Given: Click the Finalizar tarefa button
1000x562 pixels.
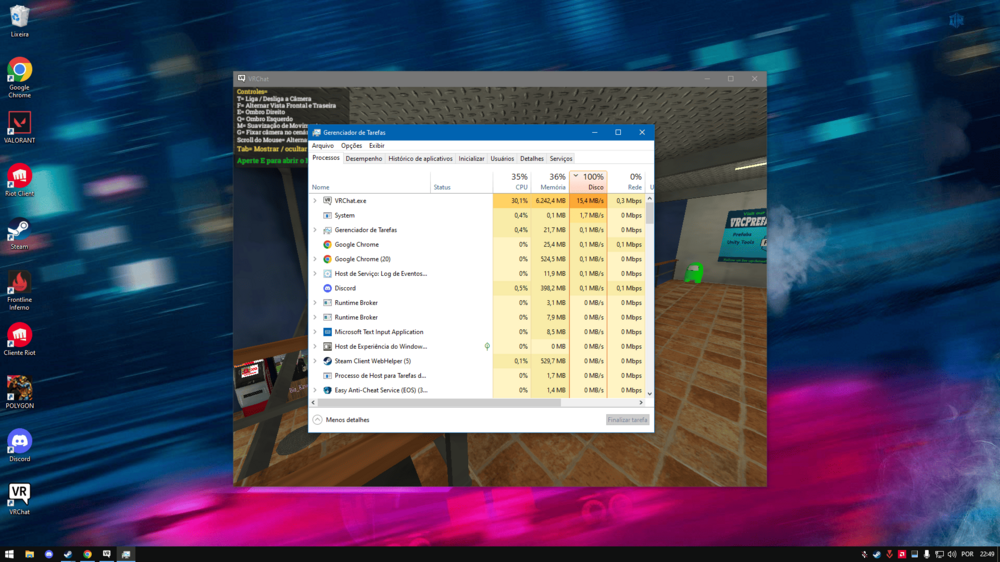Looking at the screenshot, I should [x=627, y=420].
